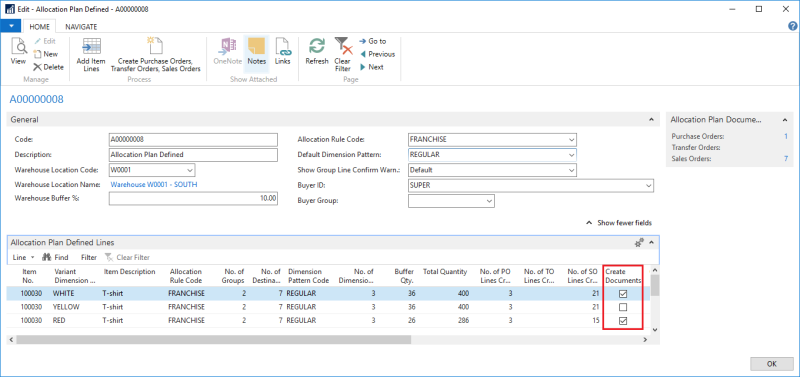The height and width of the screenshot is (377, 800).
Task: Find in allocation plan lines
Action: pyautogui.click(x=55, y=257)
